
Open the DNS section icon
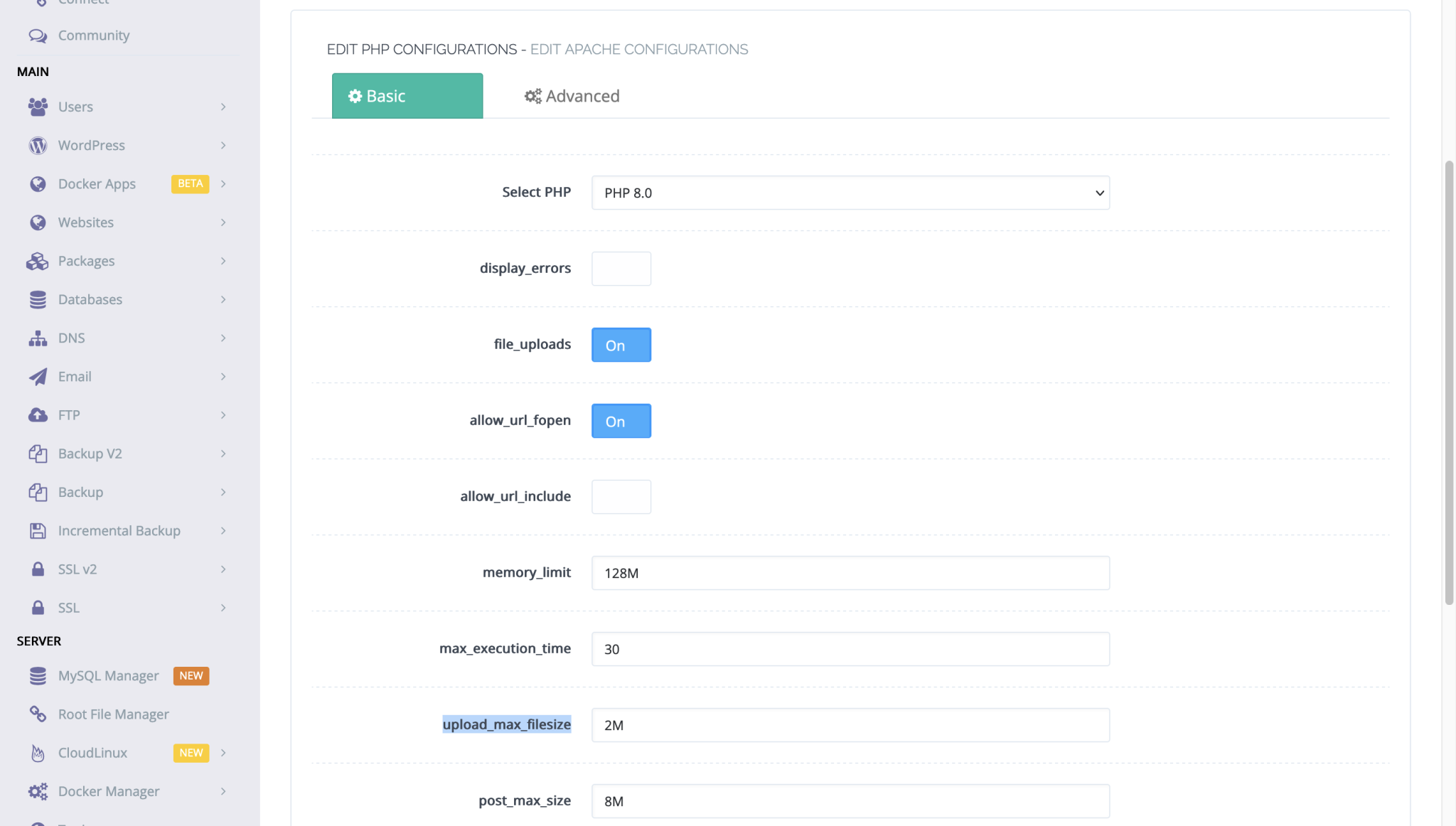[x=38, y=338]
